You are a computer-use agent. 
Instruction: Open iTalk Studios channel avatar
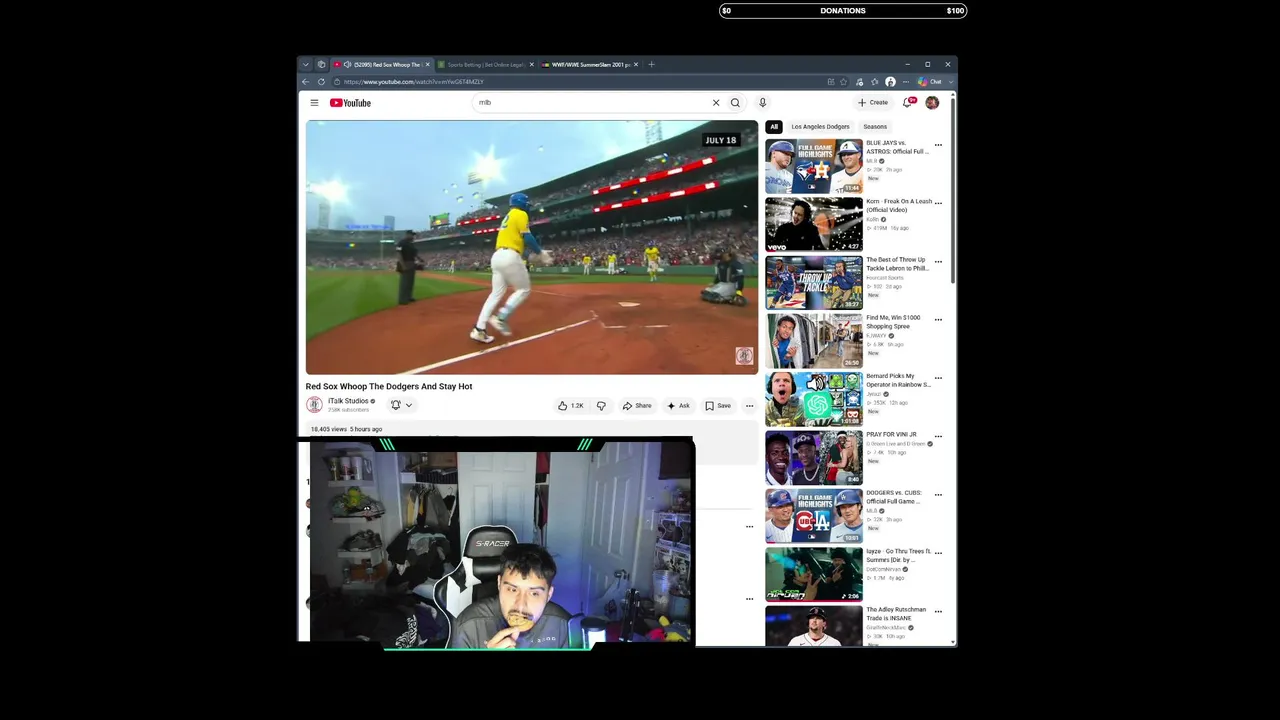(x=314, y=405)
